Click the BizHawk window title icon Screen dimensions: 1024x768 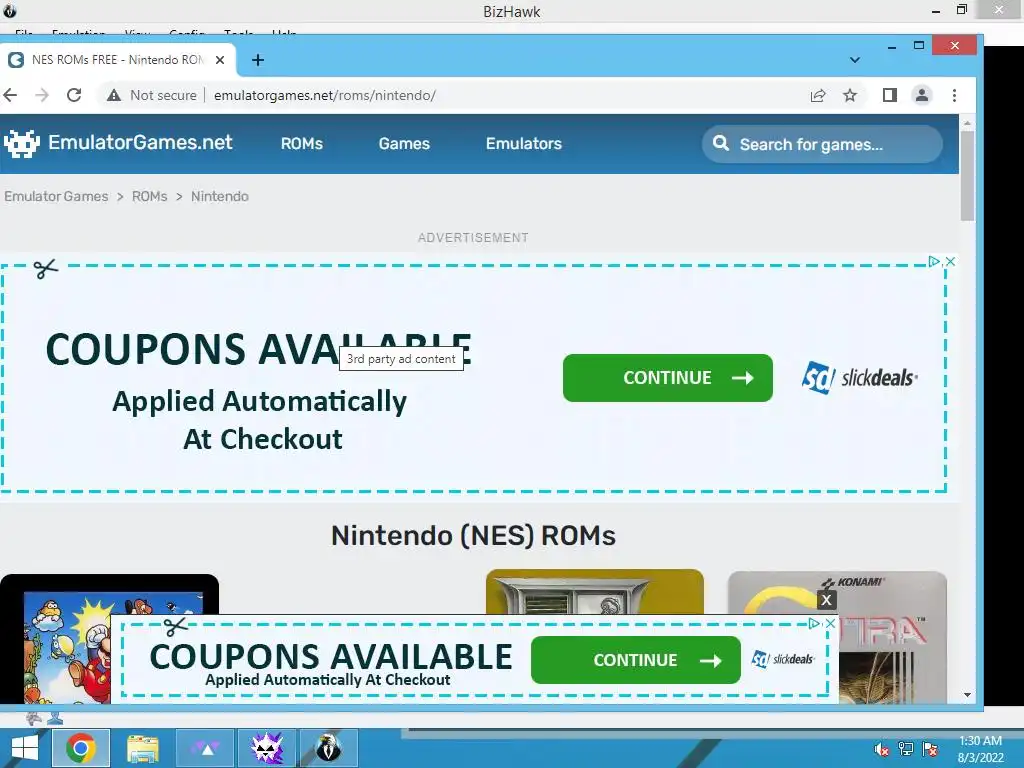click(x=9, y=10)
